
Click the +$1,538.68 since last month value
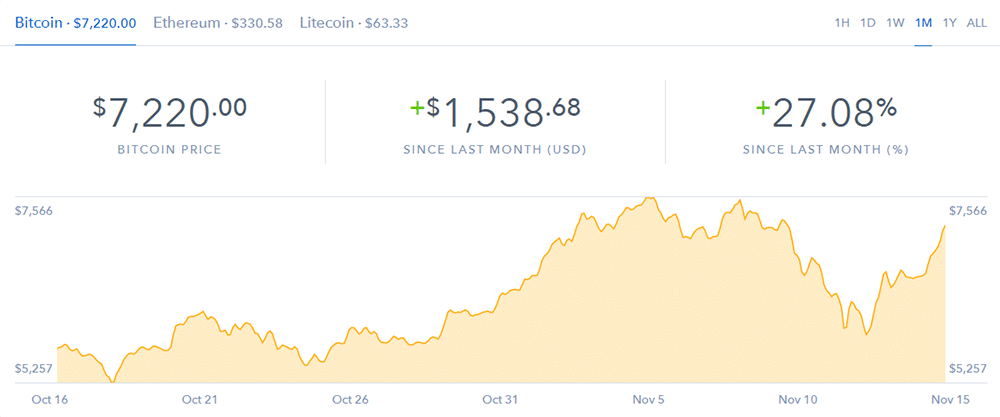pos(495,112)
